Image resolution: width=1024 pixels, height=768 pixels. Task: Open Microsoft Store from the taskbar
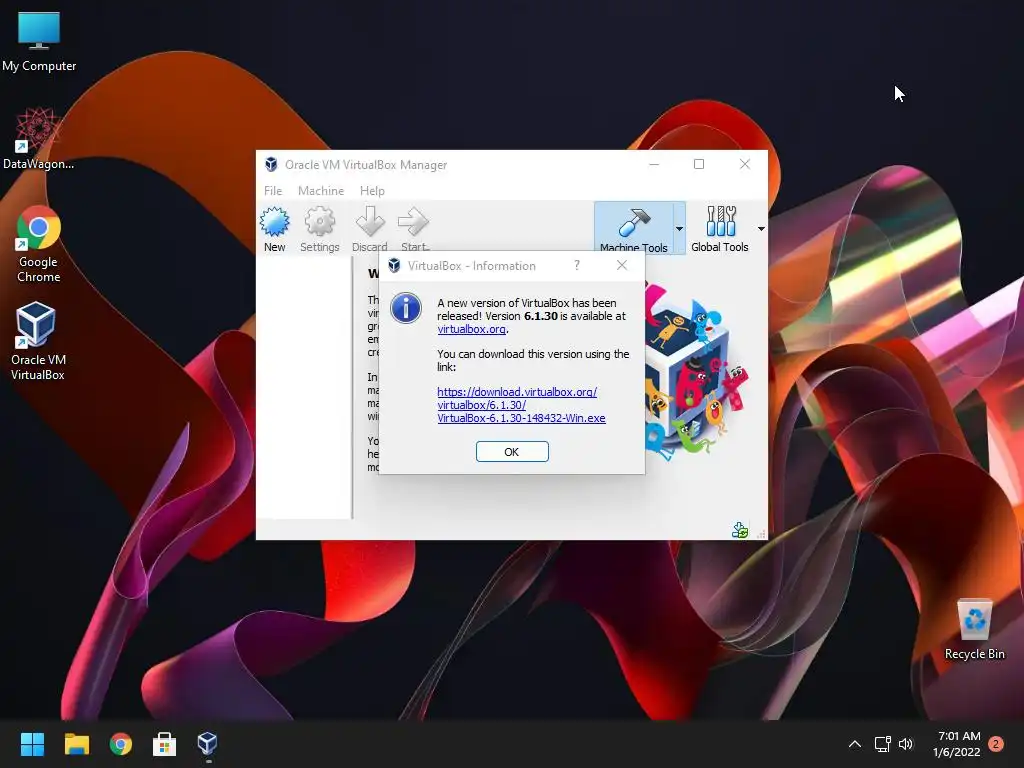(165, 744)
